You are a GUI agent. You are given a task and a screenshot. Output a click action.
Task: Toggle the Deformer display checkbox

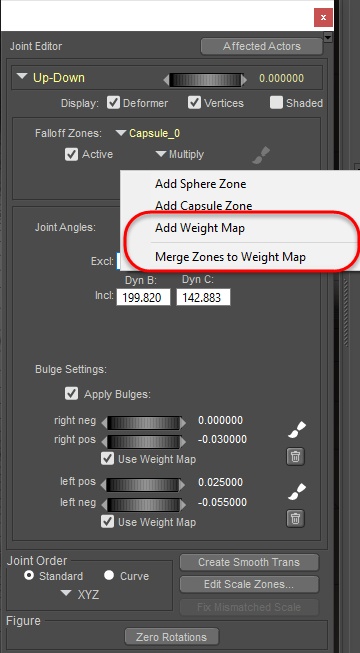pos(113,103)
